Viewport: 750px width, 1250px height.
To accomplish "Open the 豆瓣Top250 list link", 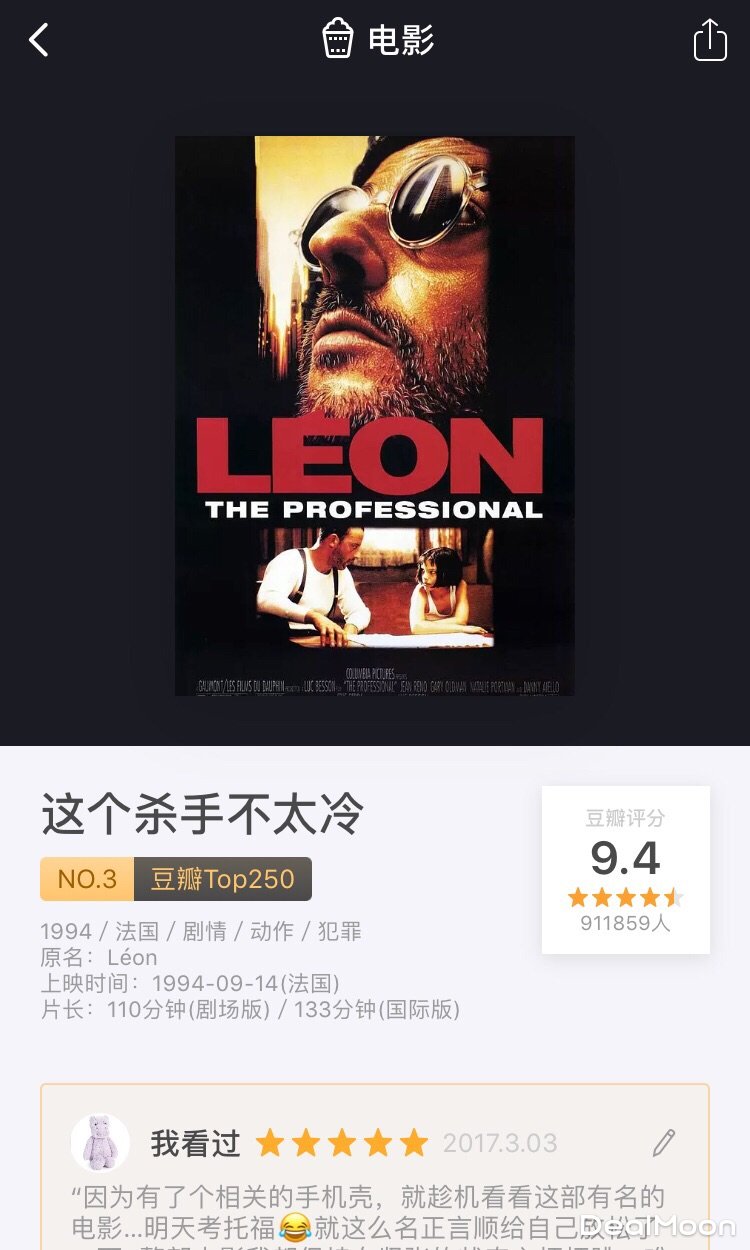I will [x=223, y=879].
